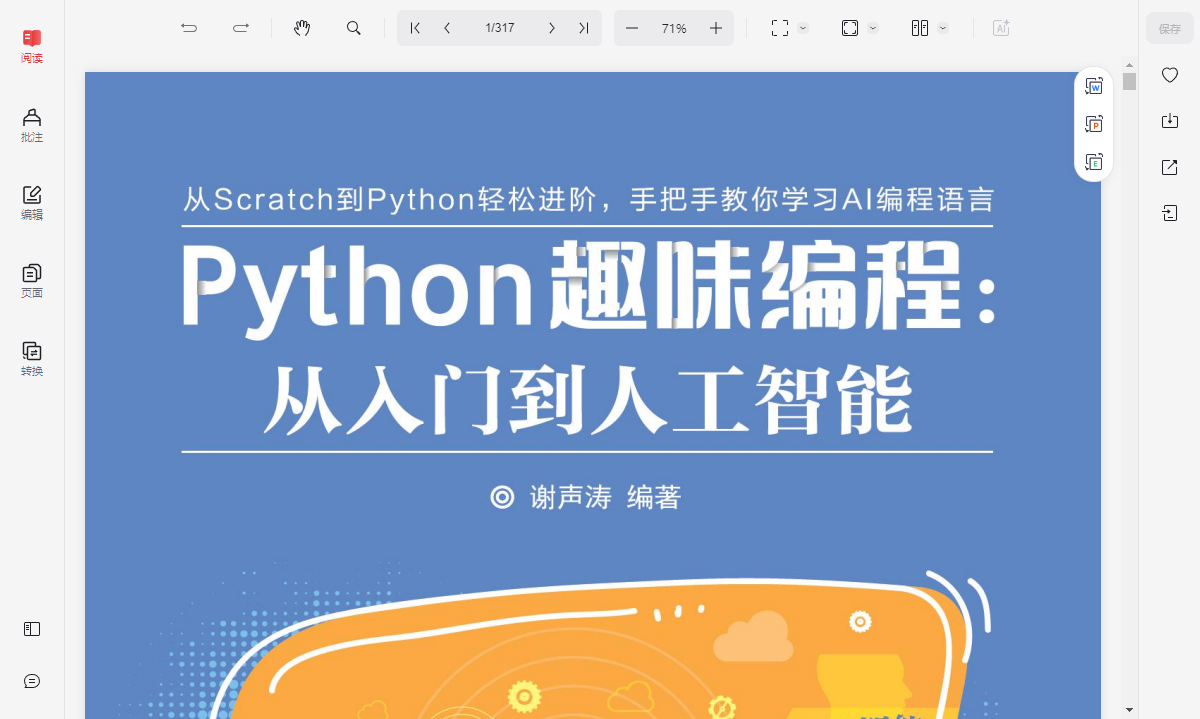
Task: Convert PDF to Excel floating icon
Action: click(x=1094, y=161)
